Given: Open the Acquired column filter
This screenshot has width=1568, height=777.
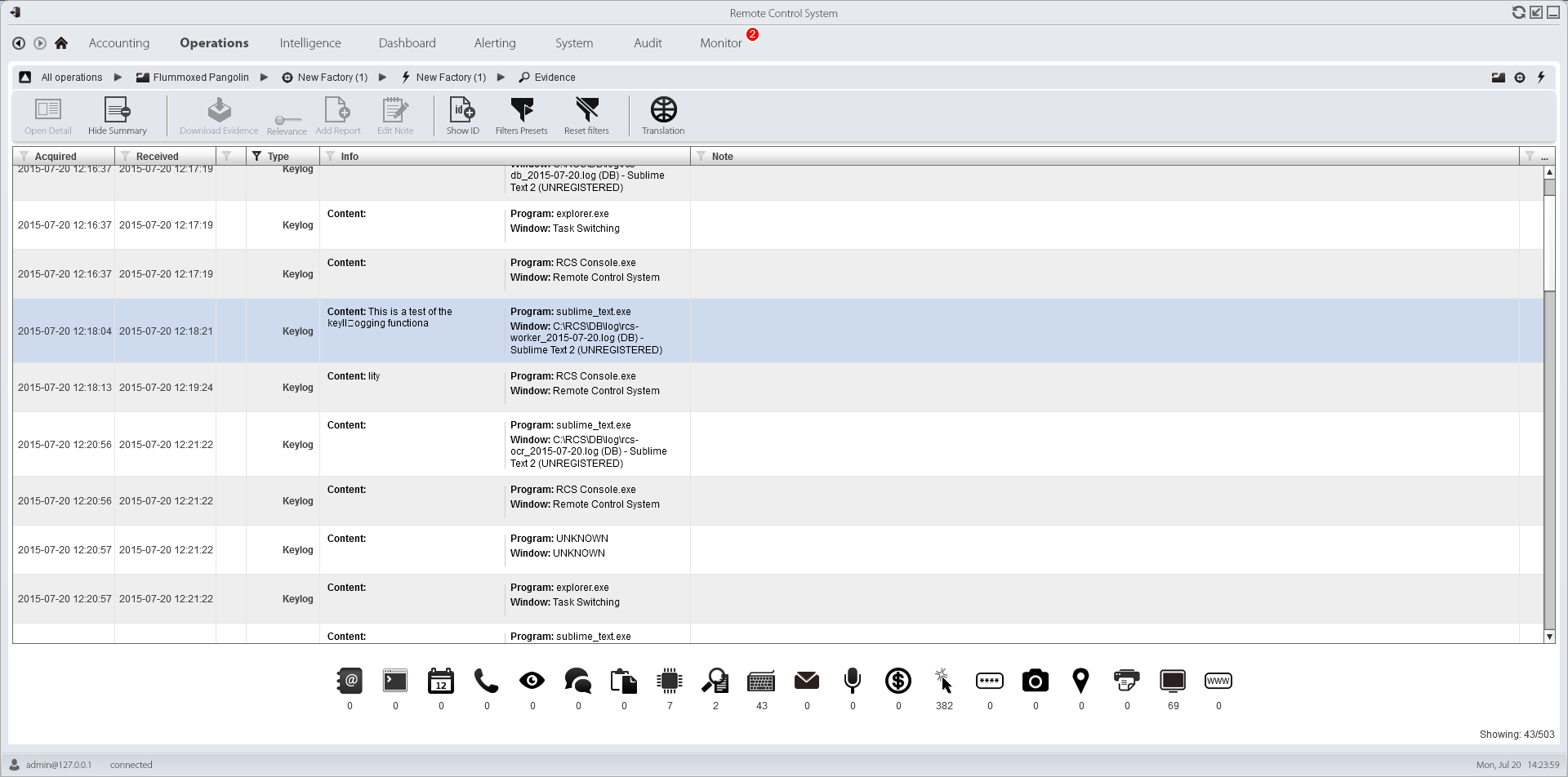Looking at the screenshot, I should (x=24, y=157).
